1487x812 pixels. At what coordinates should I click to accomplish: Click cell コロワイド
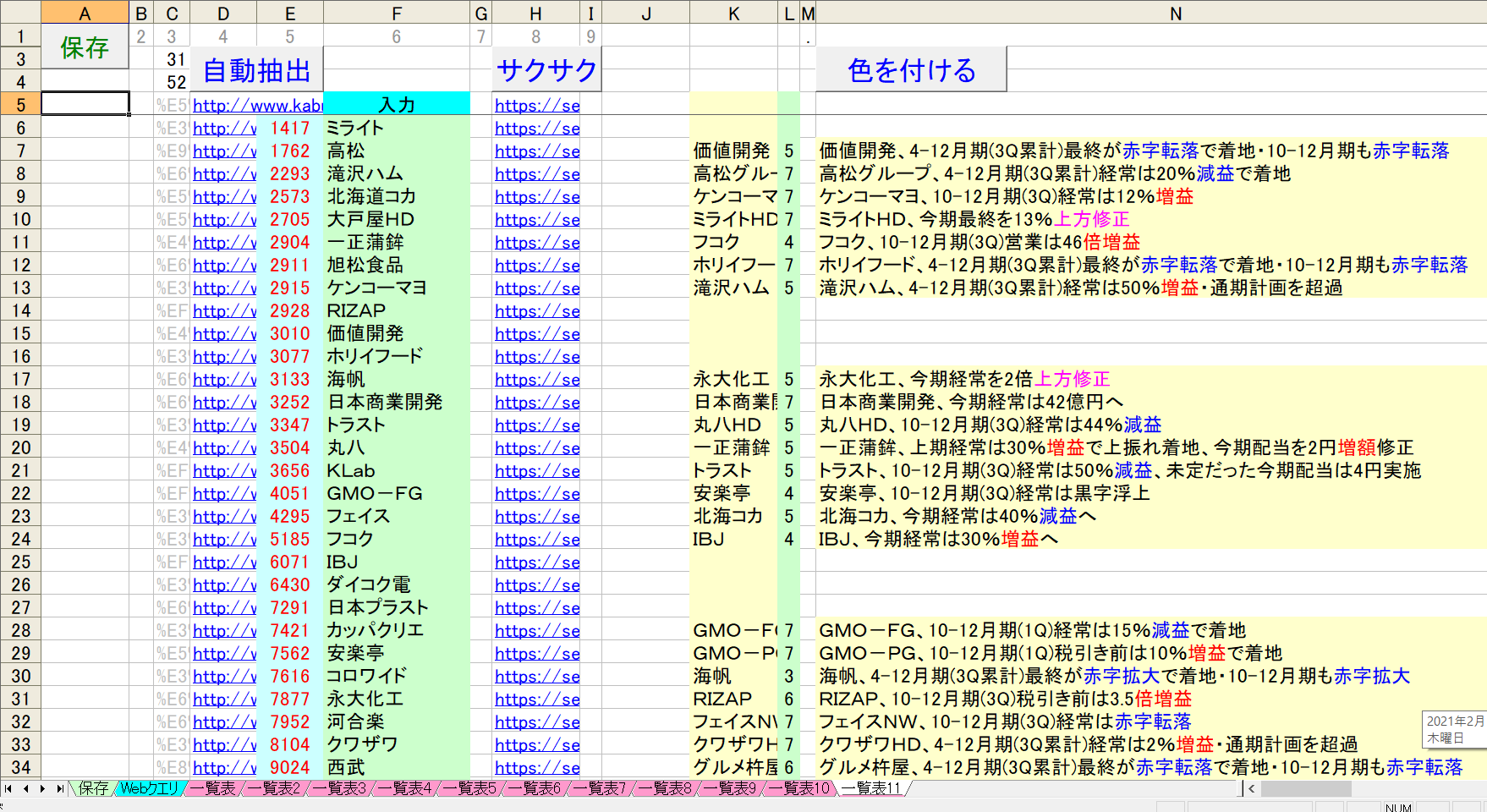pos(397,676)
